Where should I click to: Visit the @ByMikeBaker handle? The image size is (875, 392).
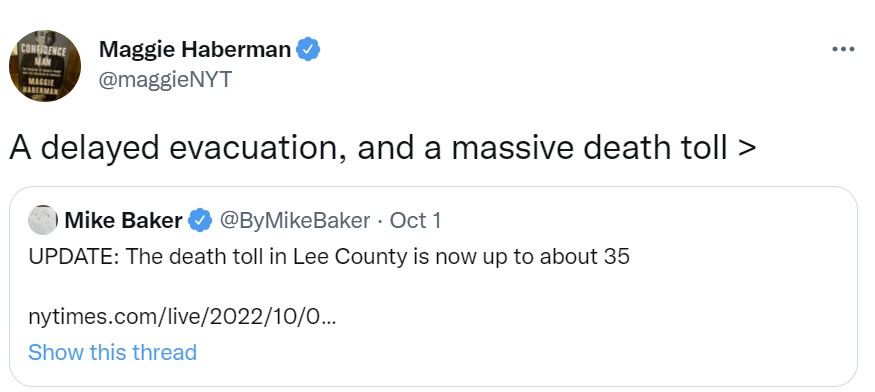click(295, 221)
